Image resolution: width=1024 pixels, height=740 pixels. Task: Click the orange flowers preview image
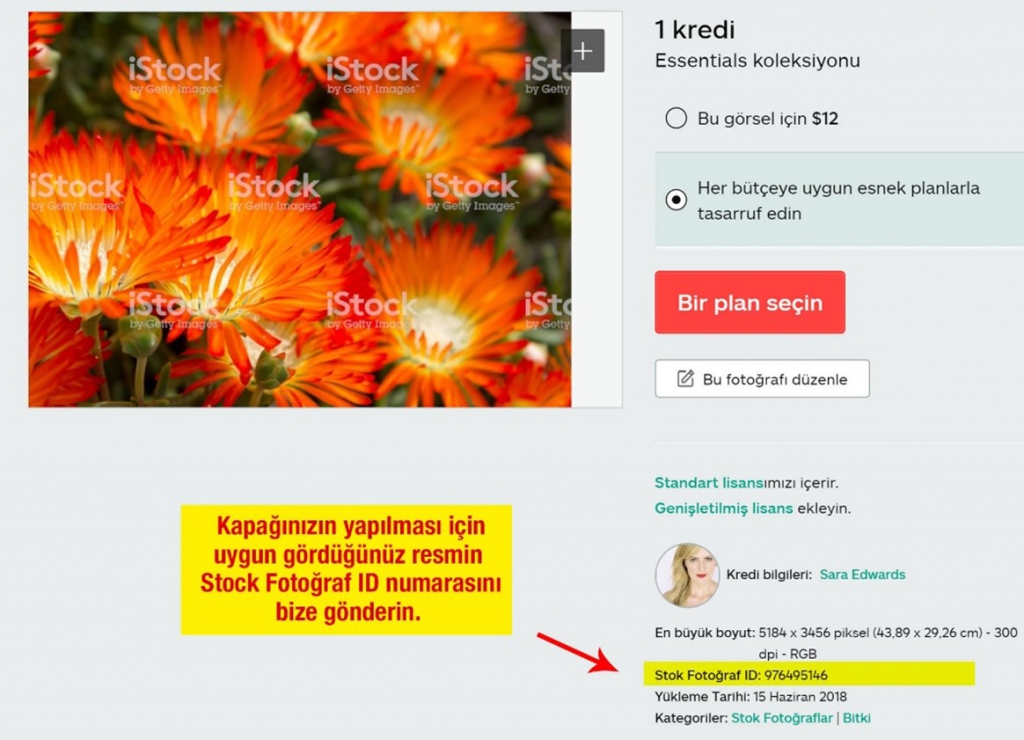pyautogui.click(x=300, y=210)
